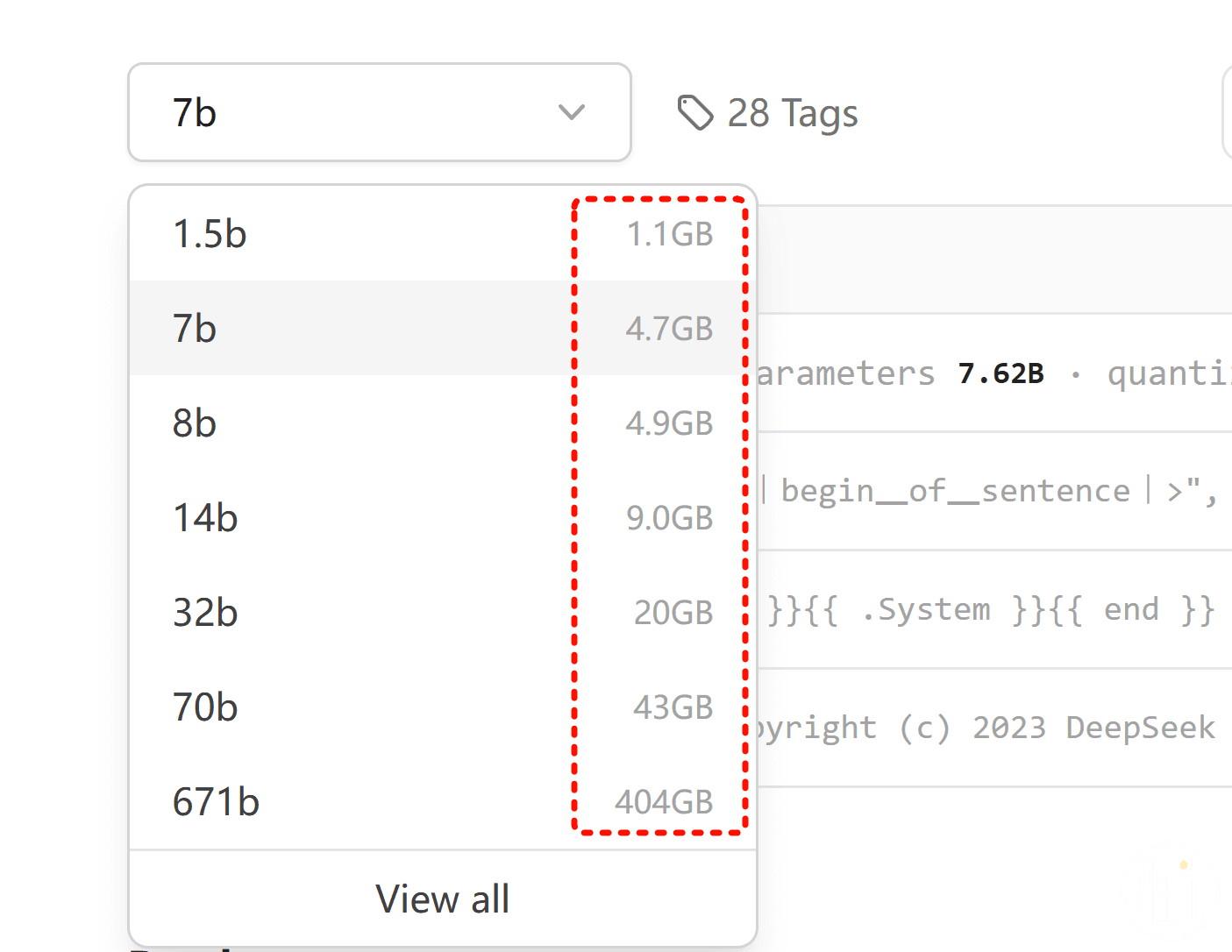Select the 1.5b model option

(443, 234)
